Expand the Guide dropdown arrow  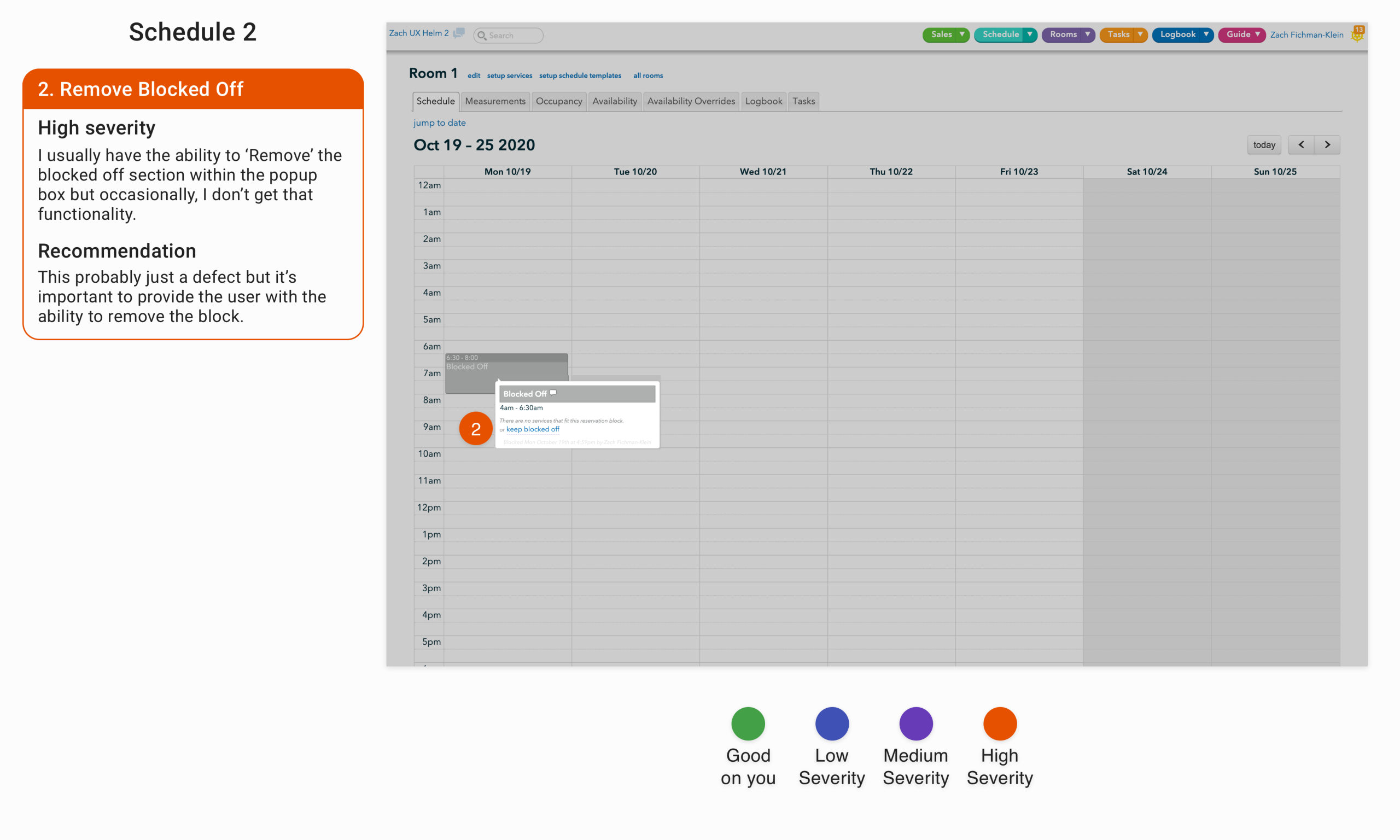[x=1257, y=34]
